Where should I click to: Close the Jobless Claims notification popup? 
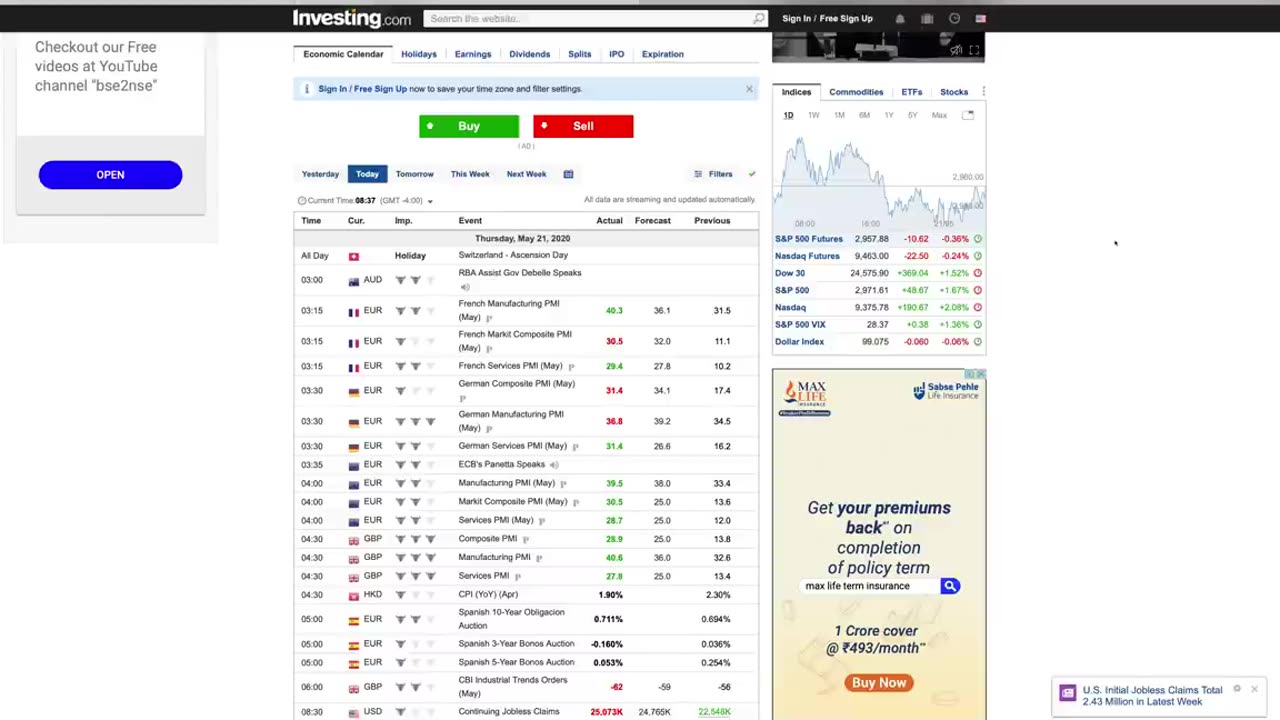click(1254, 689)
